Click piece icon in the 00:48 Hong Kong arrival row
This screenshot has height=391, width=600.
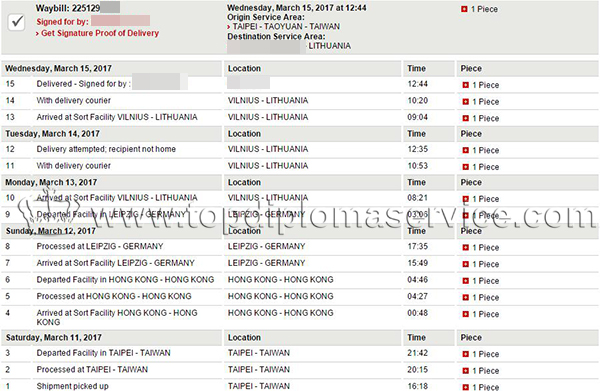(465, 314)
